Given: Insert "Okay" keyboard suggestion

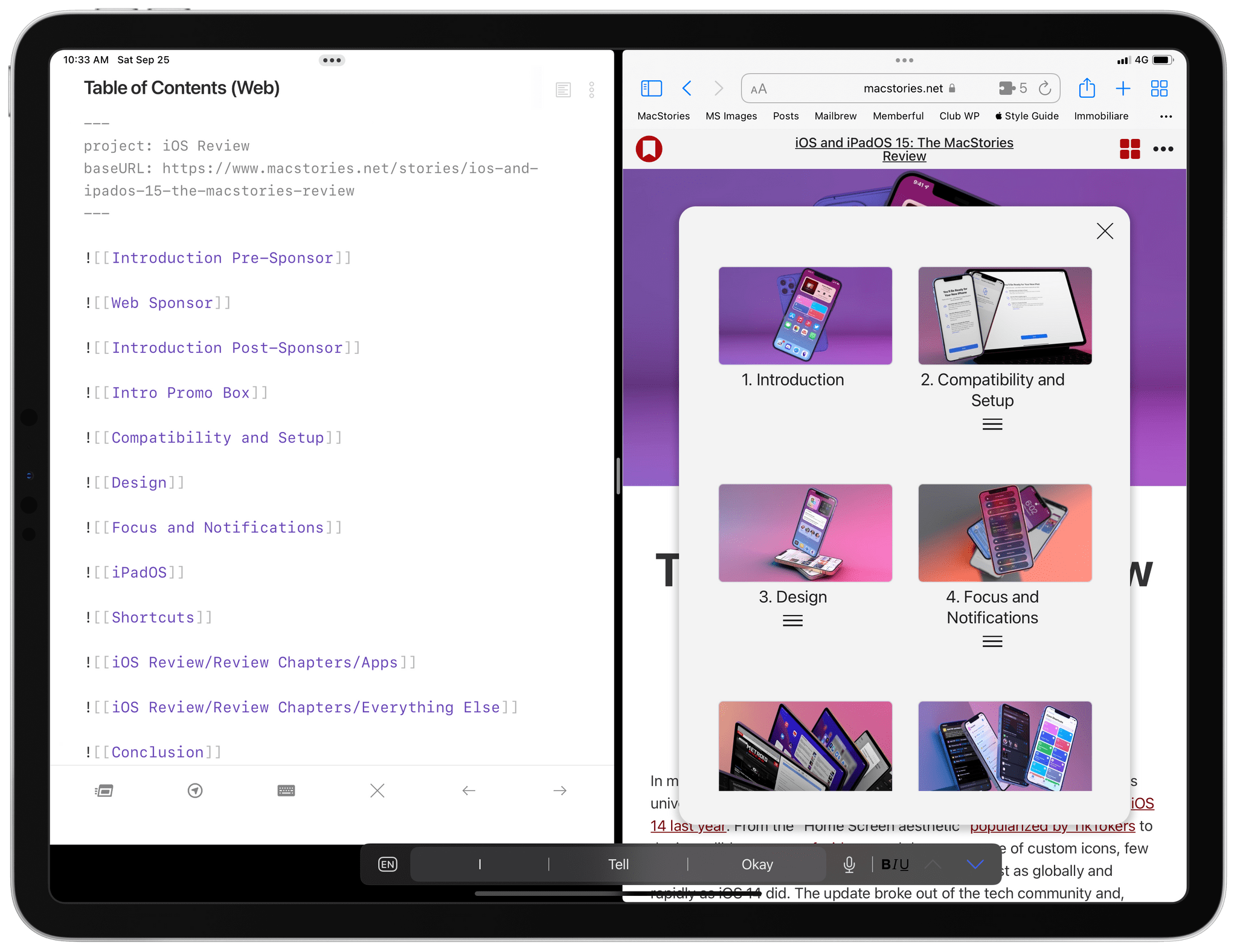Looking at the screenshot, I should pos(757,864).
